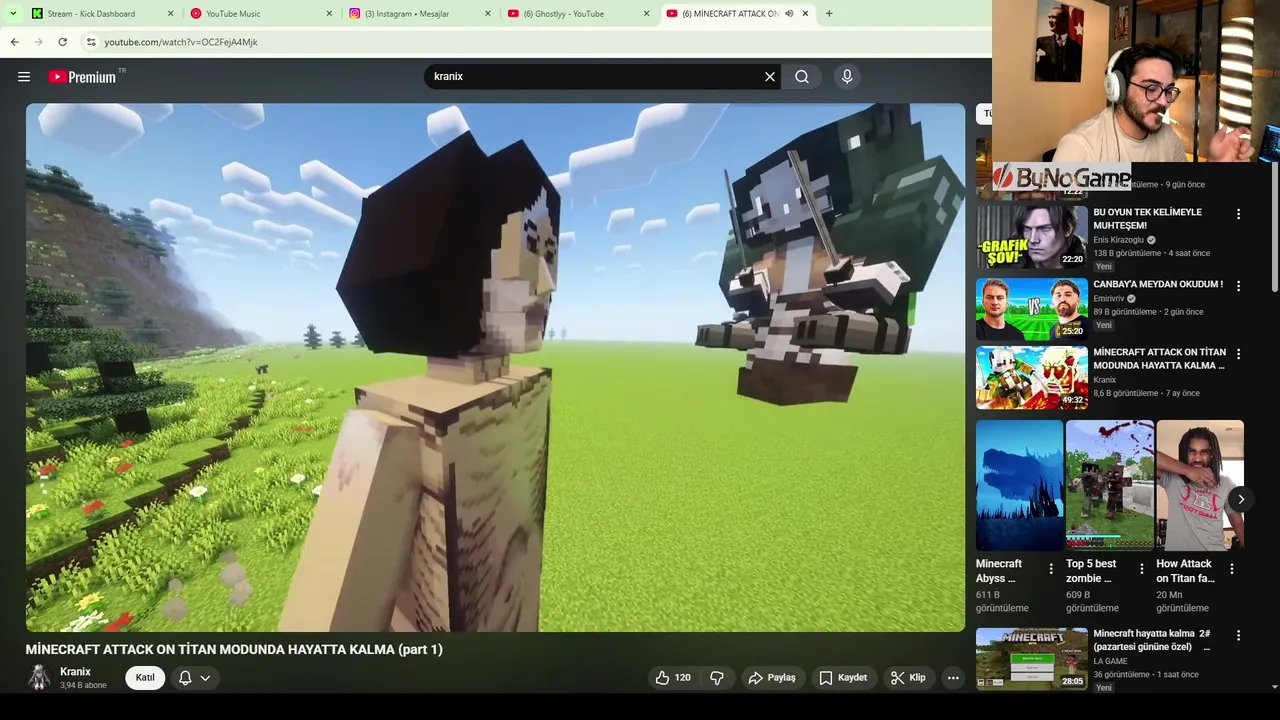The image size is (1280, 720).
Task: Open LA GAME channel link
Action: click(1110, 661)
